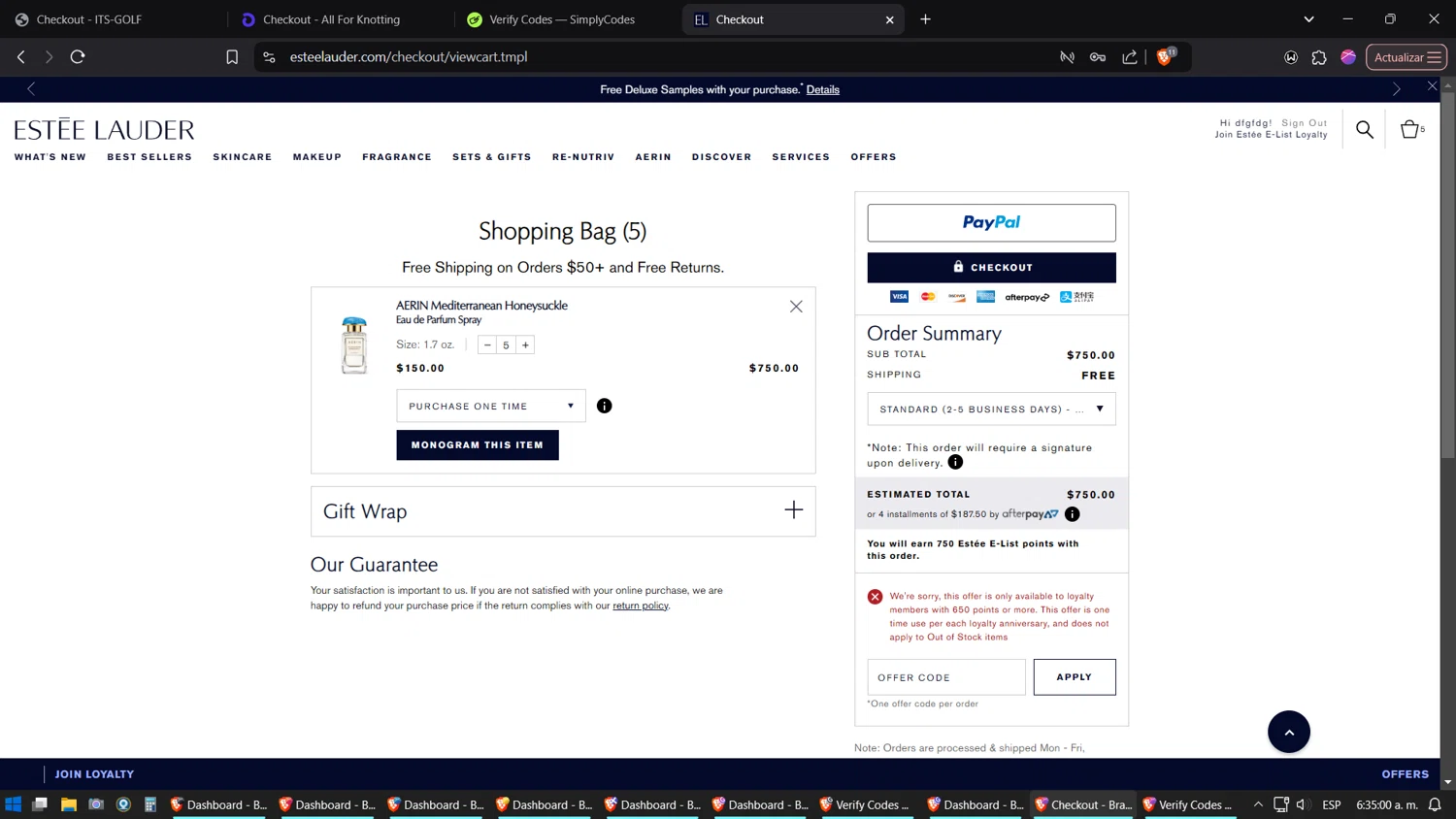1456x819 pixels.
Task: Open the shopping bag icon
Action: 1411,129
